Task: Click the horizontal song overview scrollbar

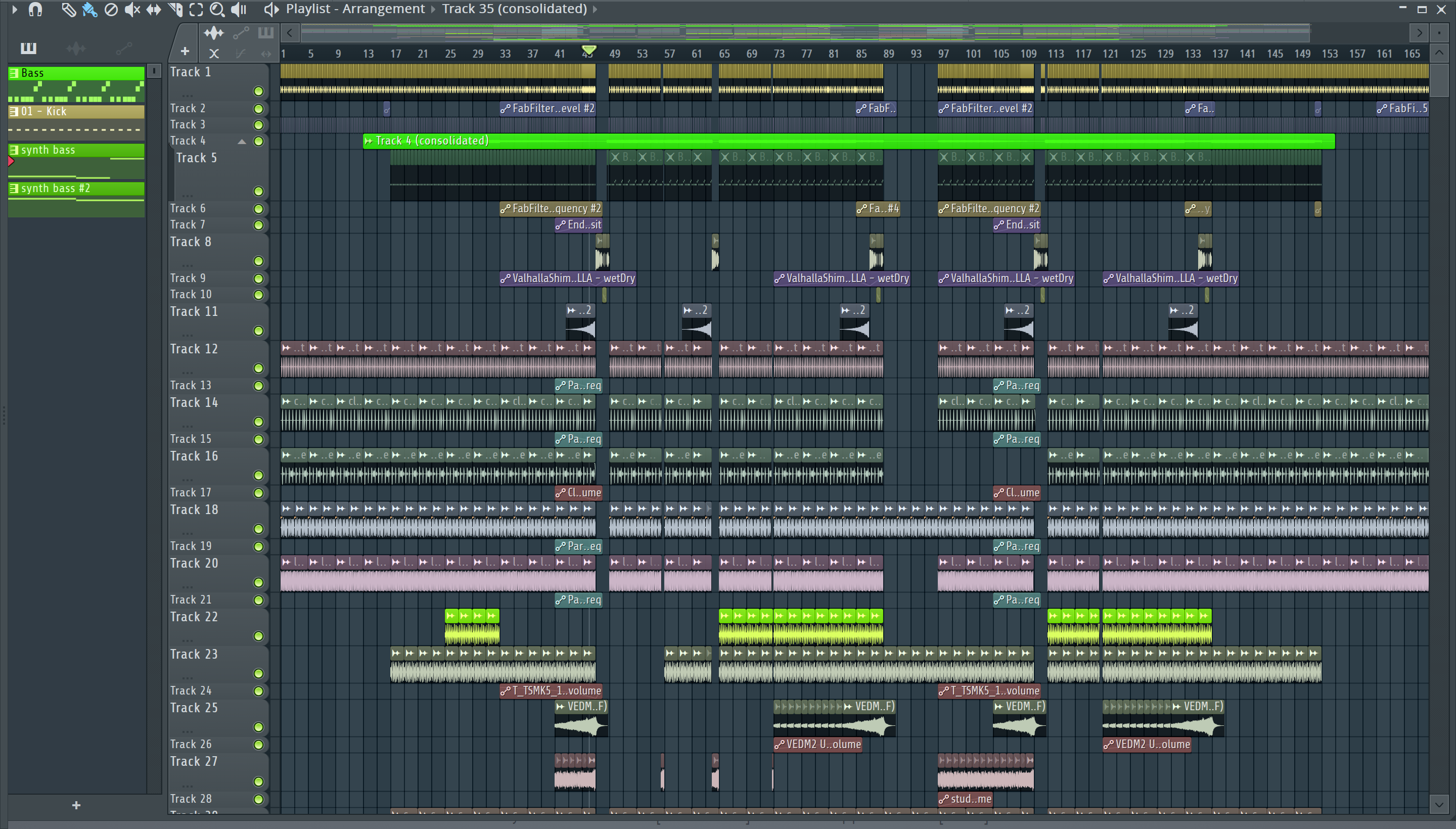Action: coord(806,33)
